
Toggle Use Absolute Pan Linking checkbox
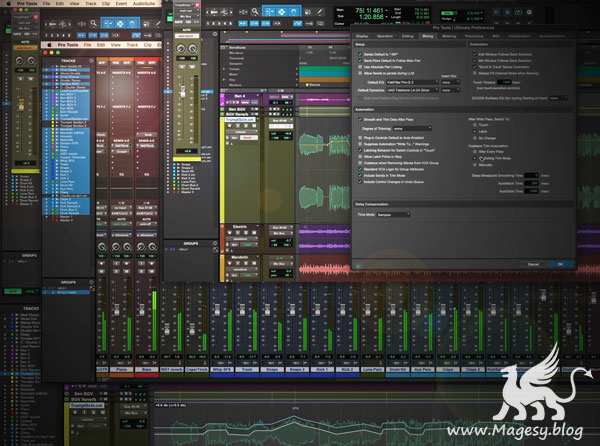click(360, 67)
